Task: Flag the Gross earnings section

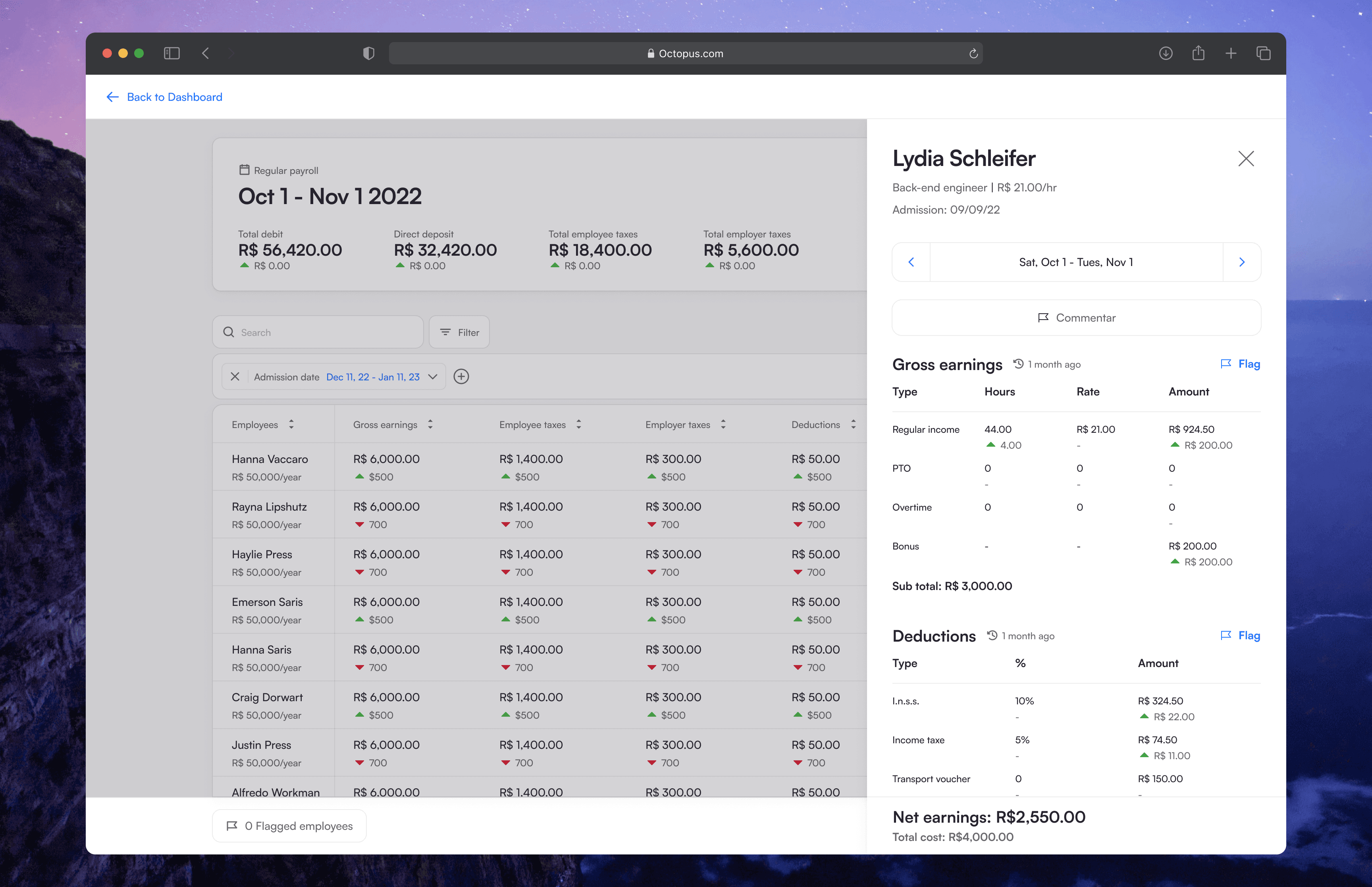Action: point(1240,364)
